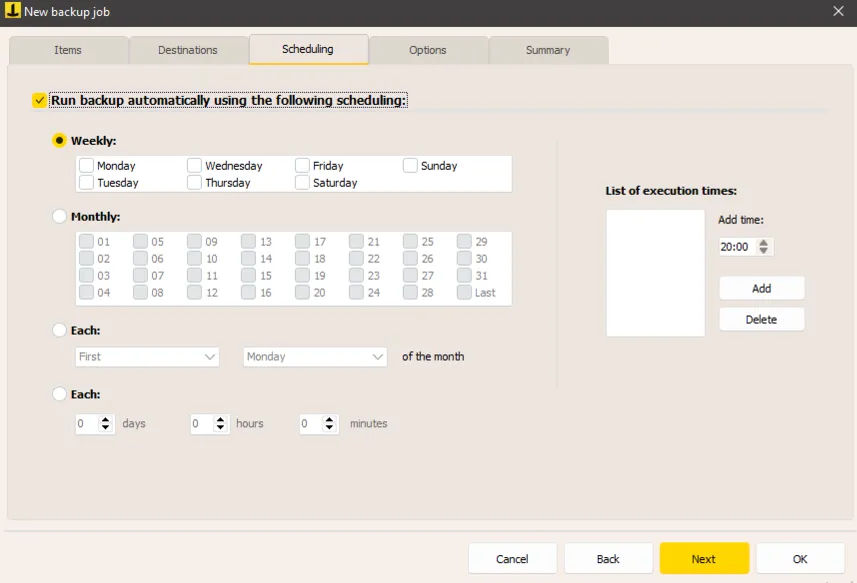Increase the days spinner value
The width and height of the screenshot is (857, 583).
[x=105, y=419]
